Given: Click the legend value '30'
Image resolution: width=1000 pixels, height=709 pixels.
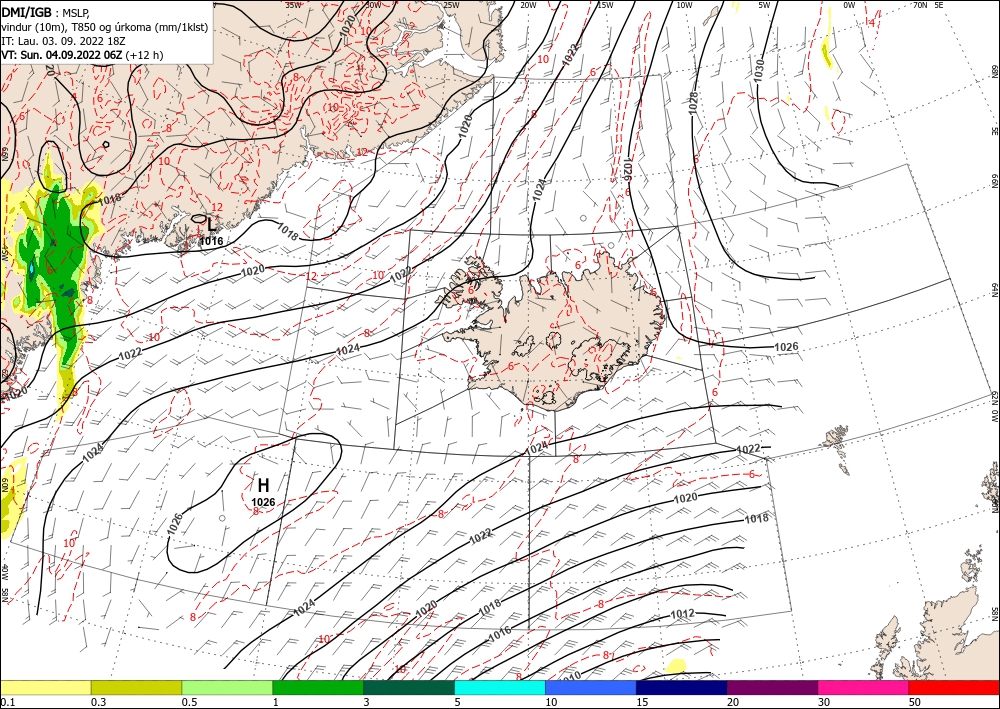Looking at the screenshot, I should [x=824, y=702].
